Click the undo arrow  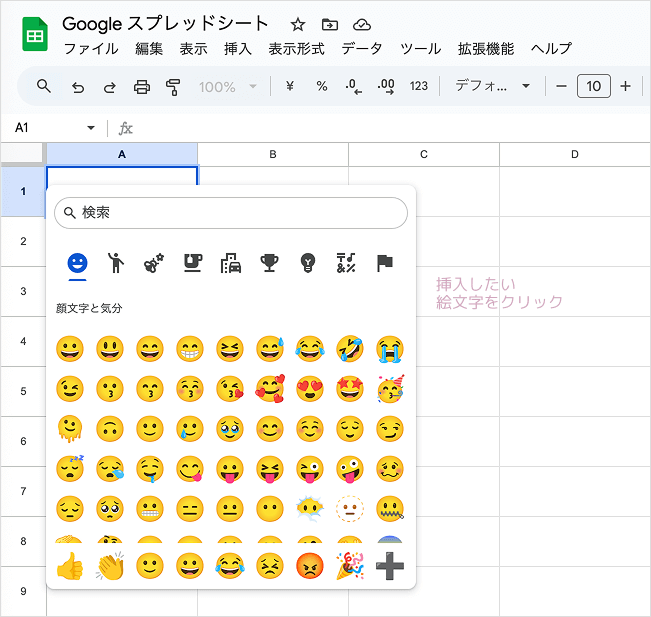[78, 87]
